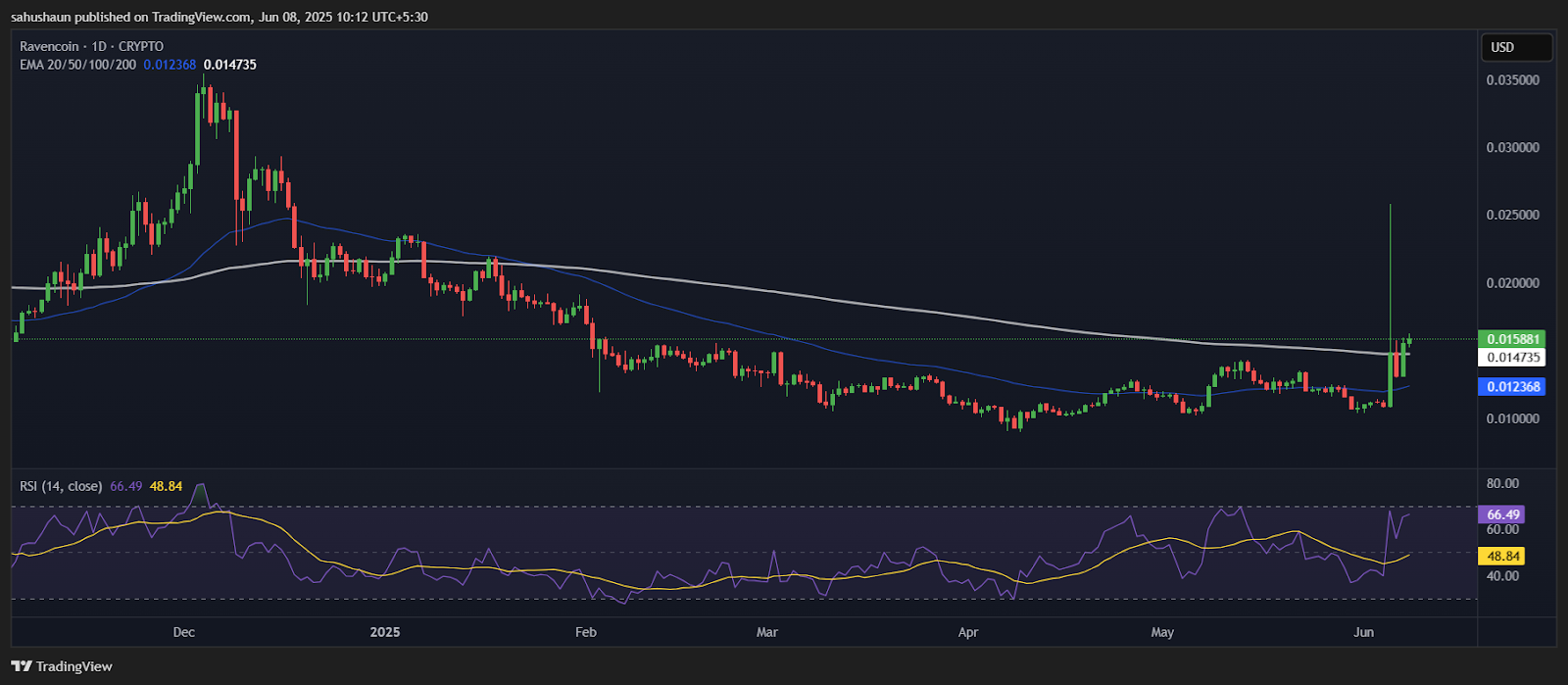The image size is (1568, 685).
Task: Select the RSI (14, close) indicator legend
Action: point(61,486)
